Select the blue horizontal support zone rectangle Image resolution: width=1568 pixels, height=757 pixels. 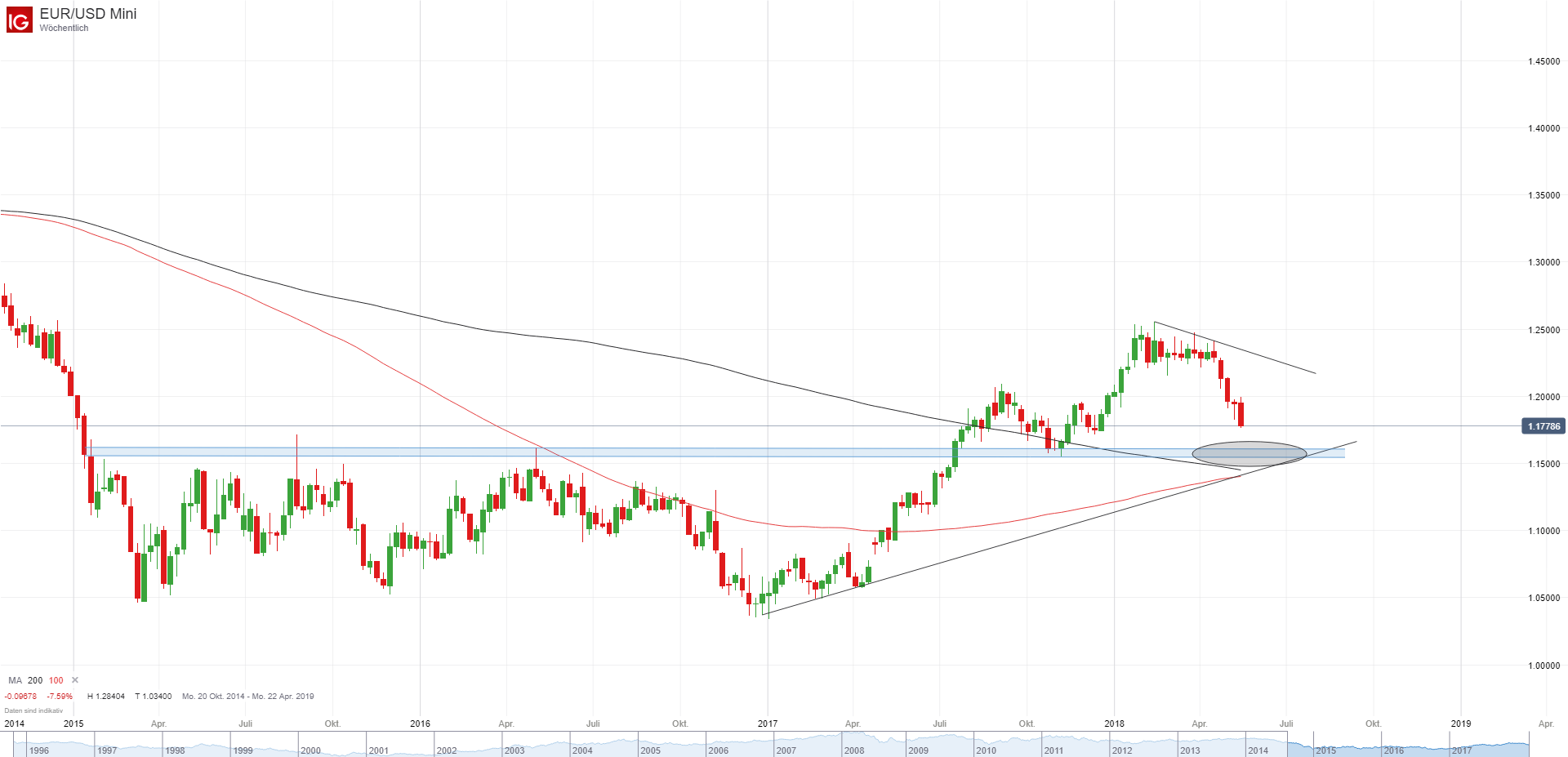click(x=715, y=452)
